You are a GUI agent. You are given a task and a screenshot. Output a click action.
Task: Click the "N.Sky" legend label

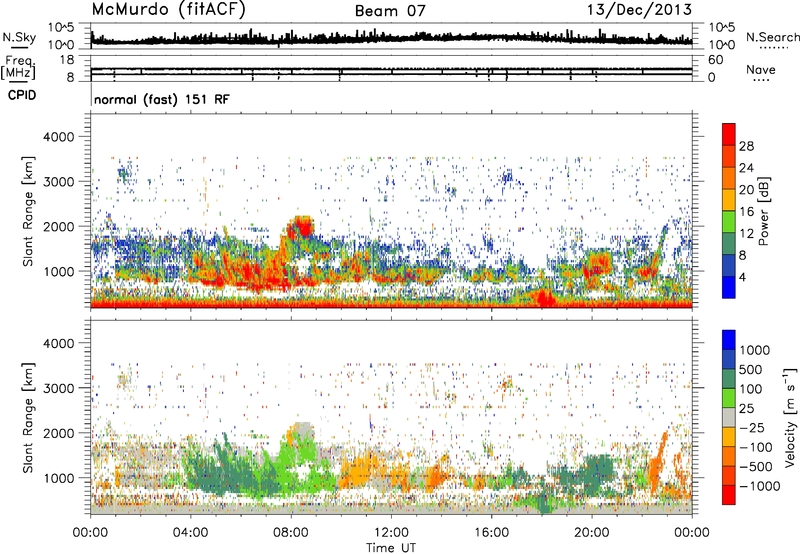19,37
